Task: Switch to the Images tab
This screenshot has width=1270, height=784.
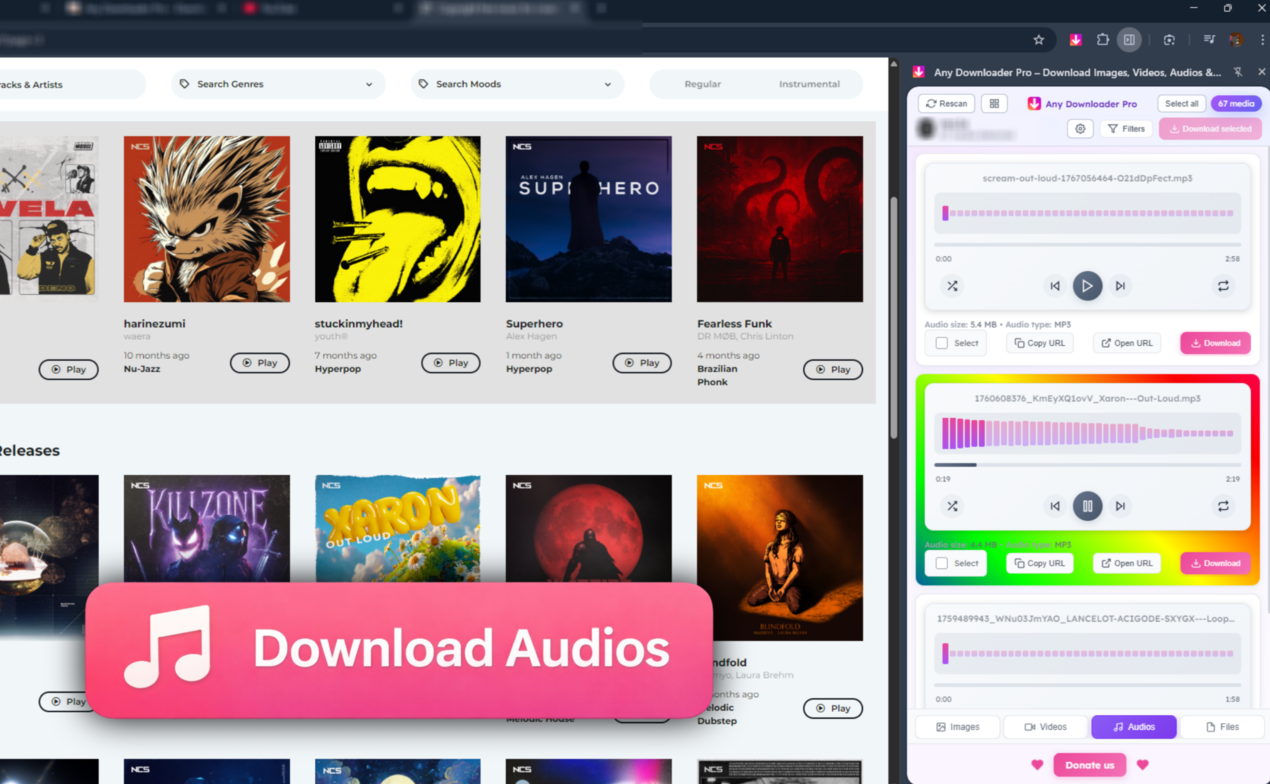Action: click(x=957, y=727)
